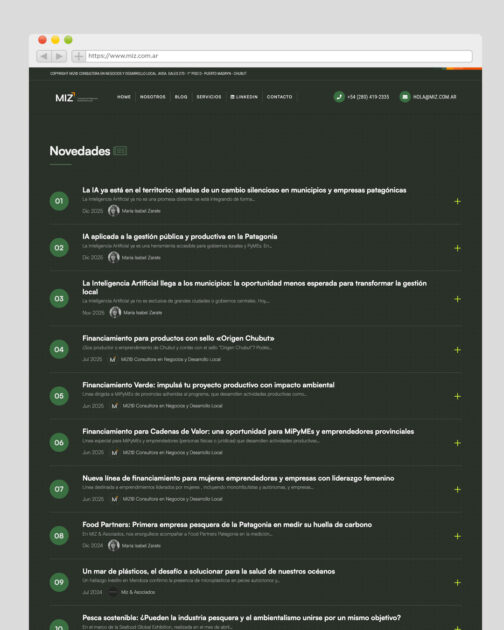Image resolution: width=504 pixels, height=630 pixels.
Task: Open the LinkedIn navigation link
Action: tap(244, 97)
